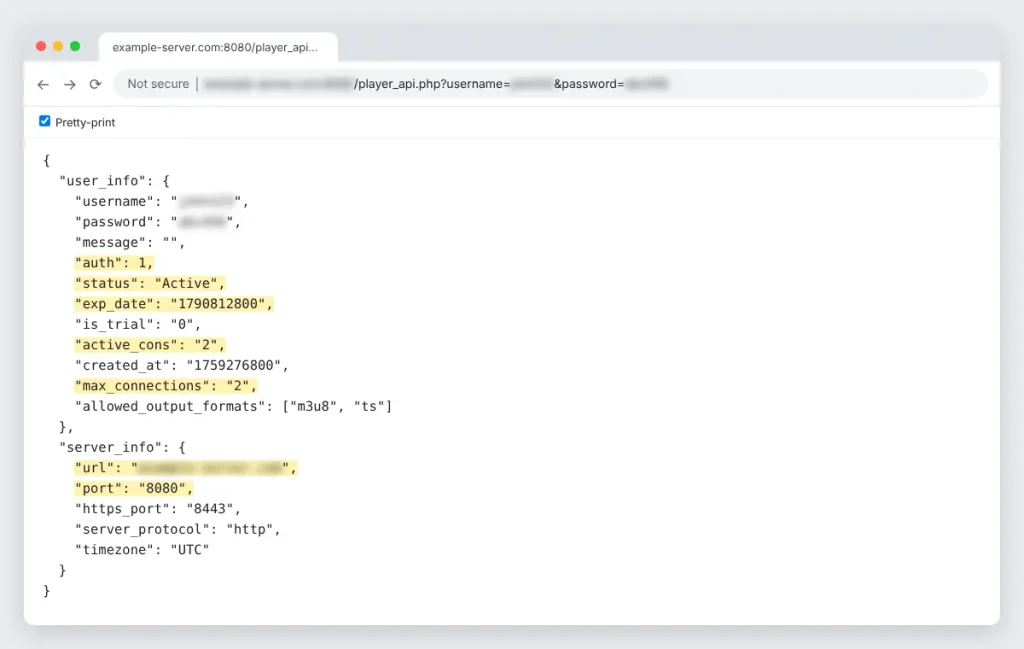The width and height of the screenshot is (1024, 649).
Task: Click the "ts" format value
Action: pyautogui.click(x=369, y=406)
